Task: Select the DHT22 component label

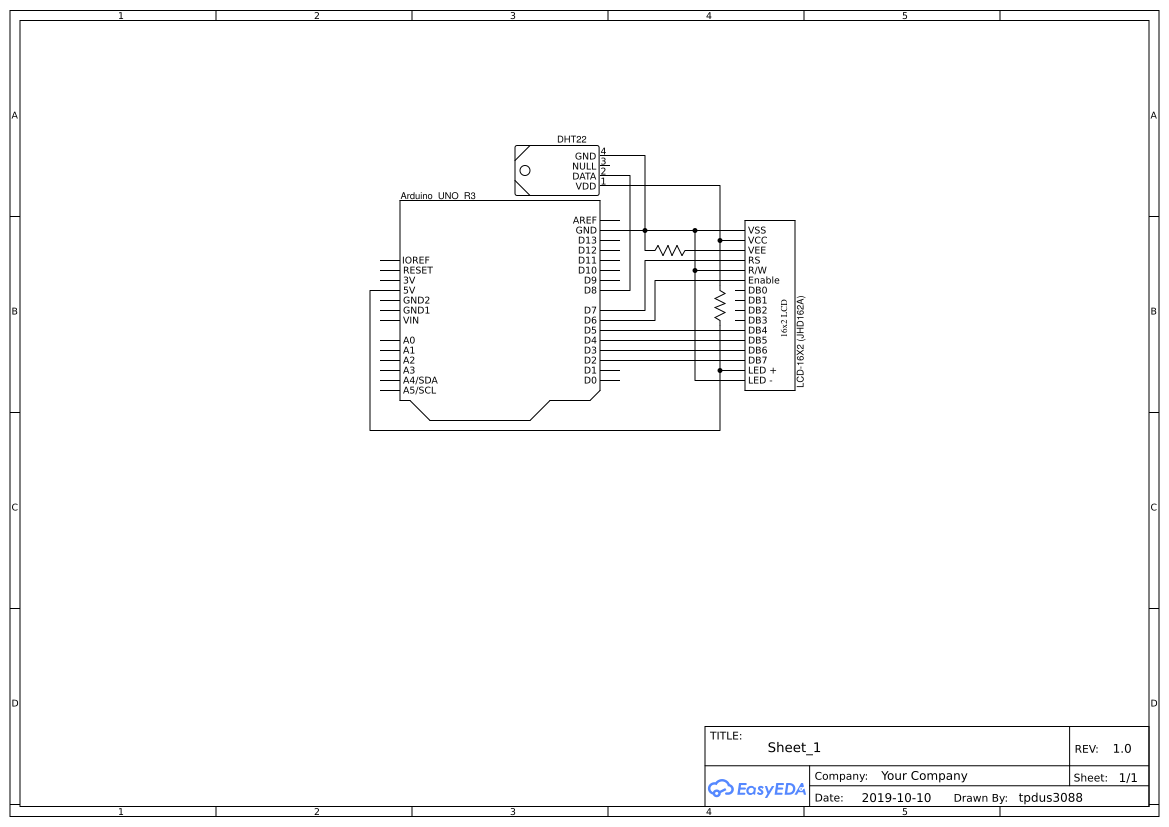Action: click(572, 139)
